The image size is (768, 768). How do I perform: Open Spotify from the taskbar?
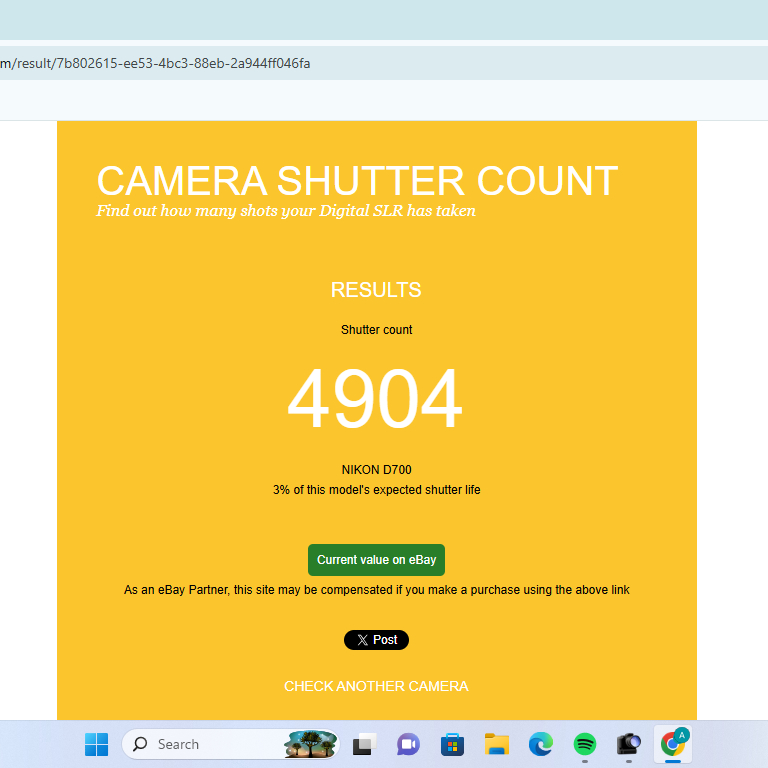pyautogui.click(x=585, y=744)
